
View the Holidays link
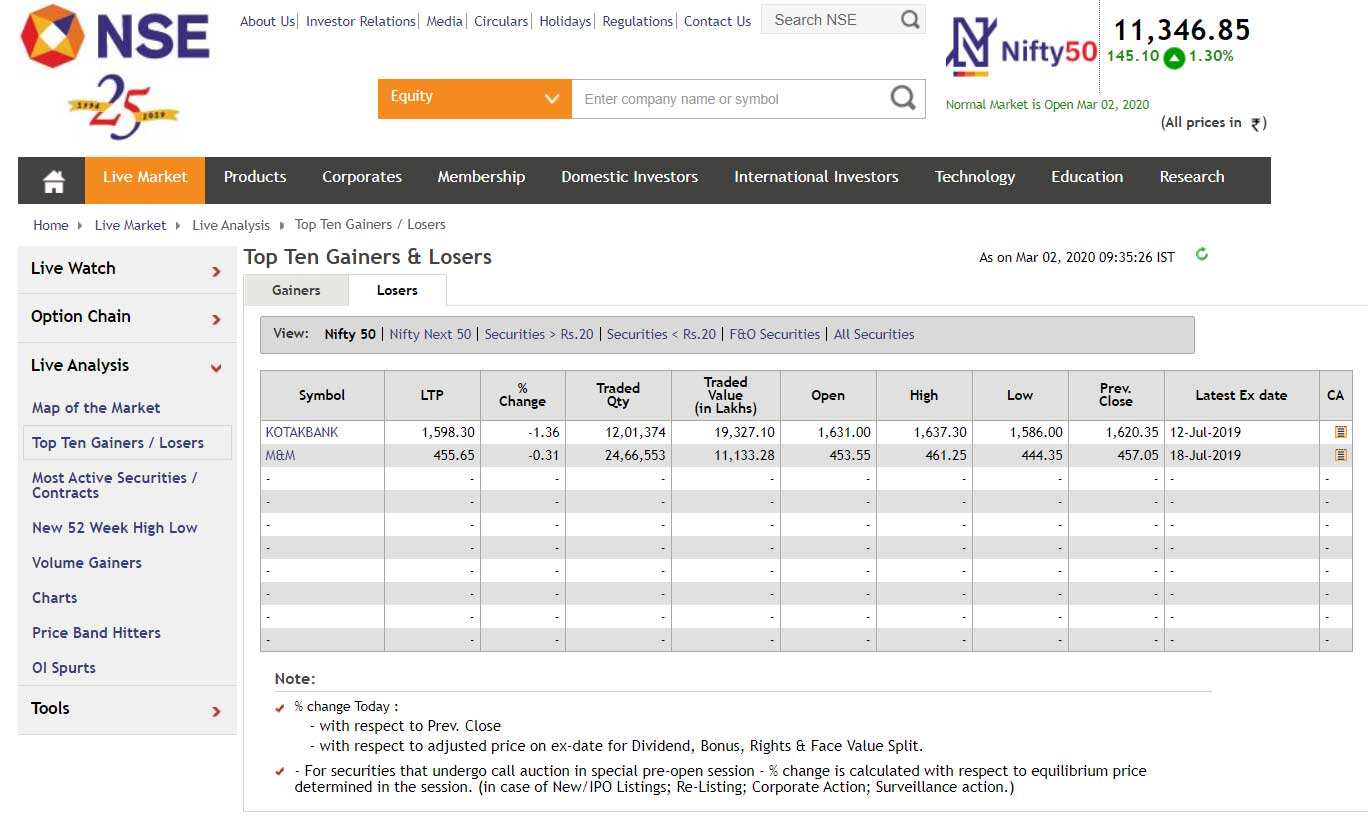coord(565,21)
